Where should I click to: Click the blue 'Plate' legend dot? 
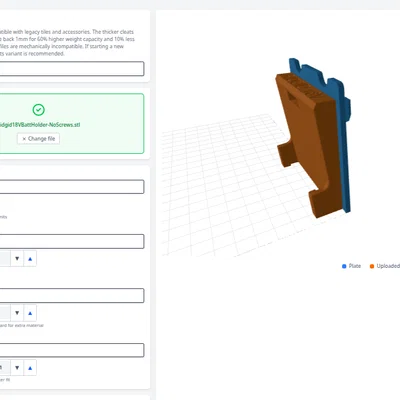click(344, 266)
